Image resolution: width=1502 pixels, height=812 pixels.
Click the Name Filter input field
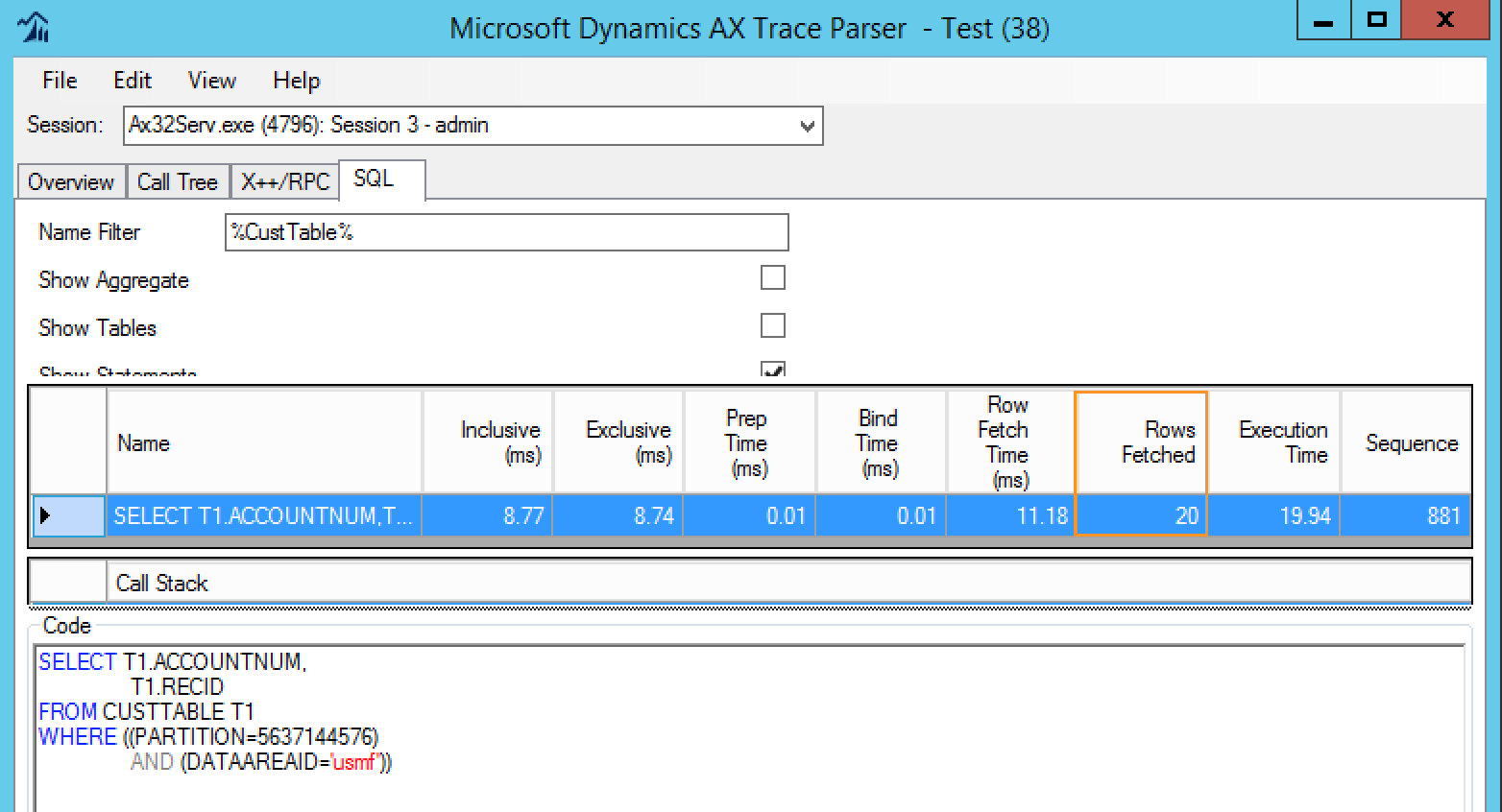pos(506,232)
